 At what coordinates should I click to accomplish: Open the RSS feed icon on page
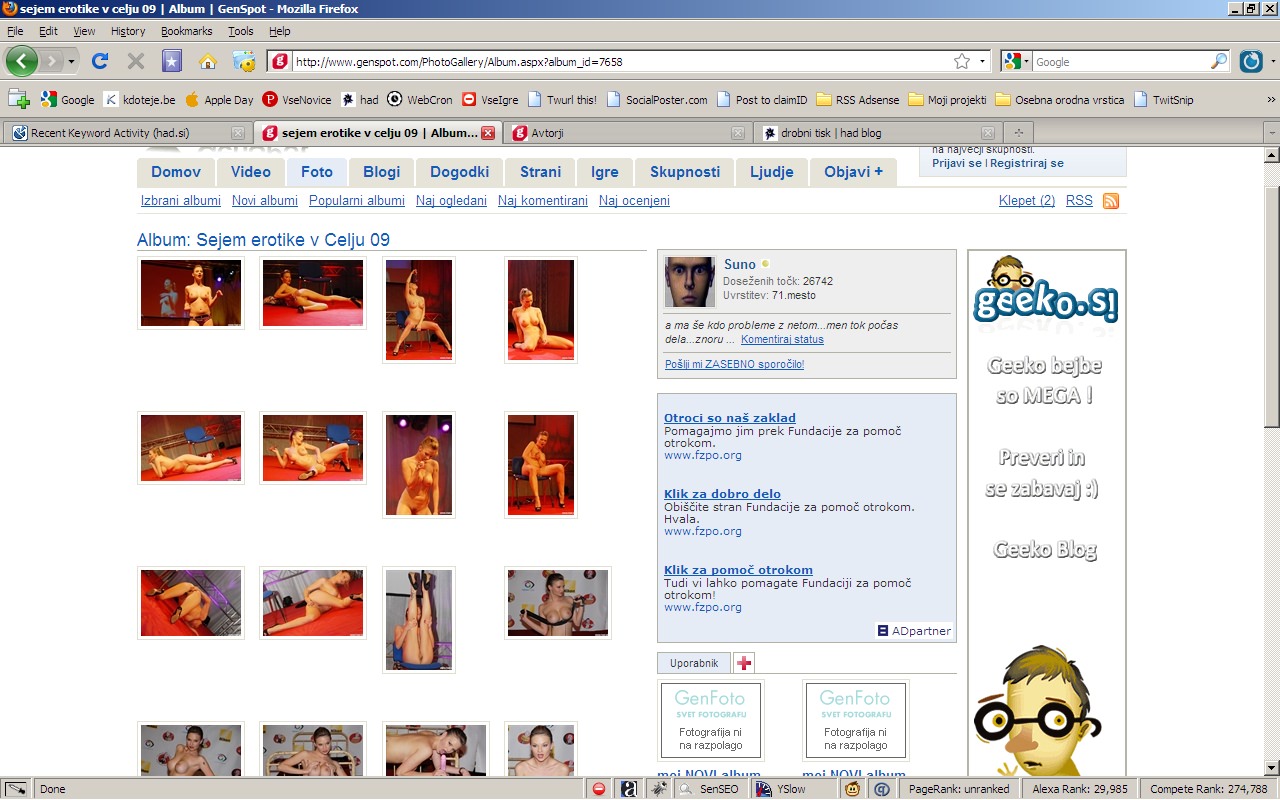click(x=1110, y=201)
